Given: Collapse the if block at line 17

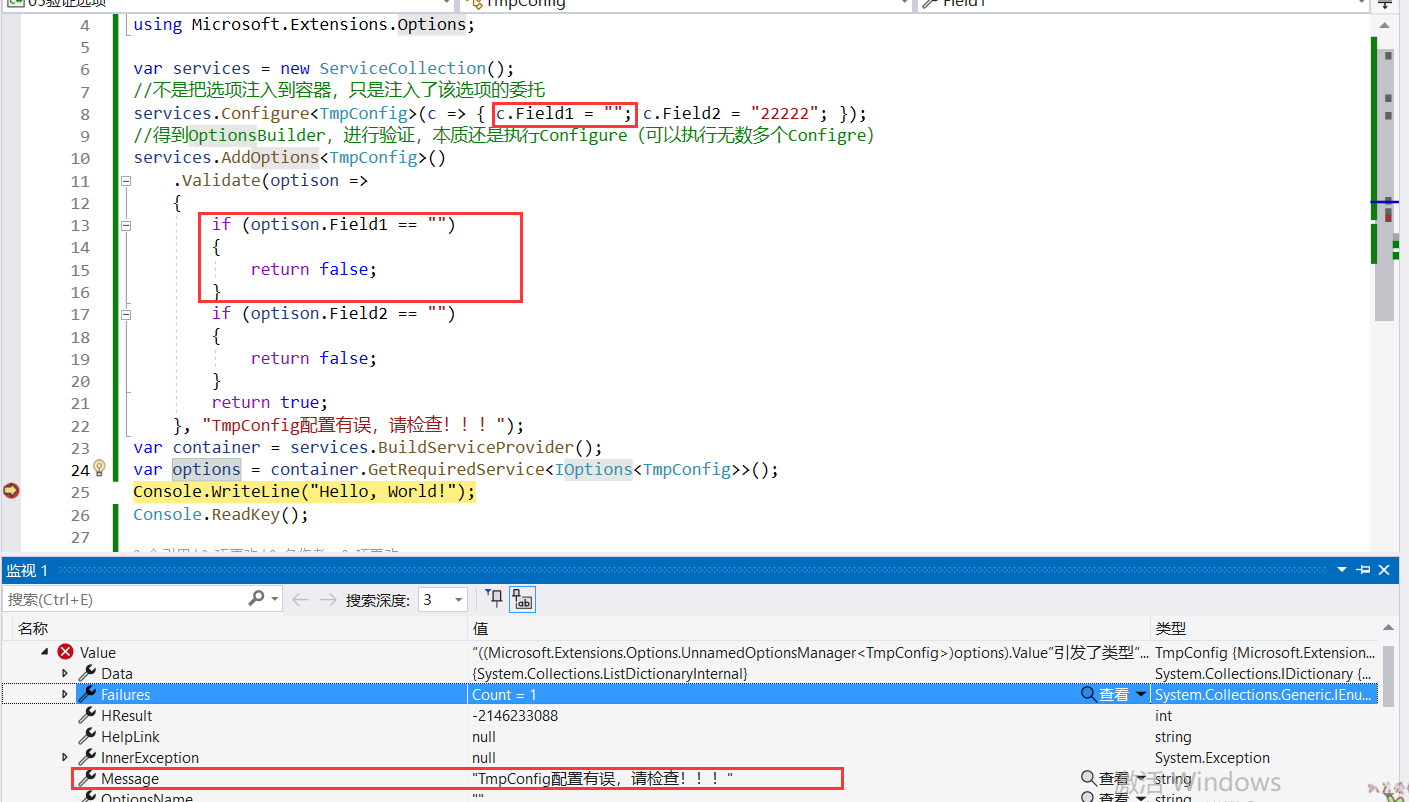Looking at the screenshot, I should (126, 314).
